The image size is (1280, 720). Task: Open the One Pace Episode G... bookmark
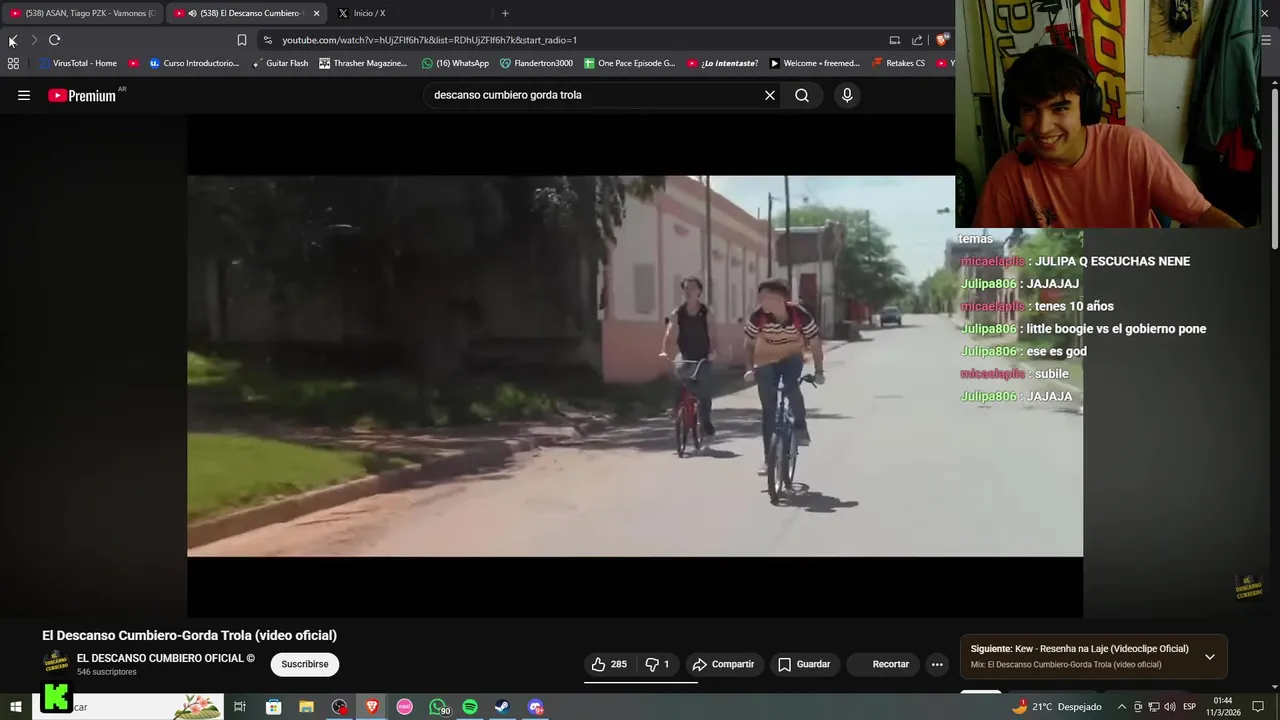[630, 63]
